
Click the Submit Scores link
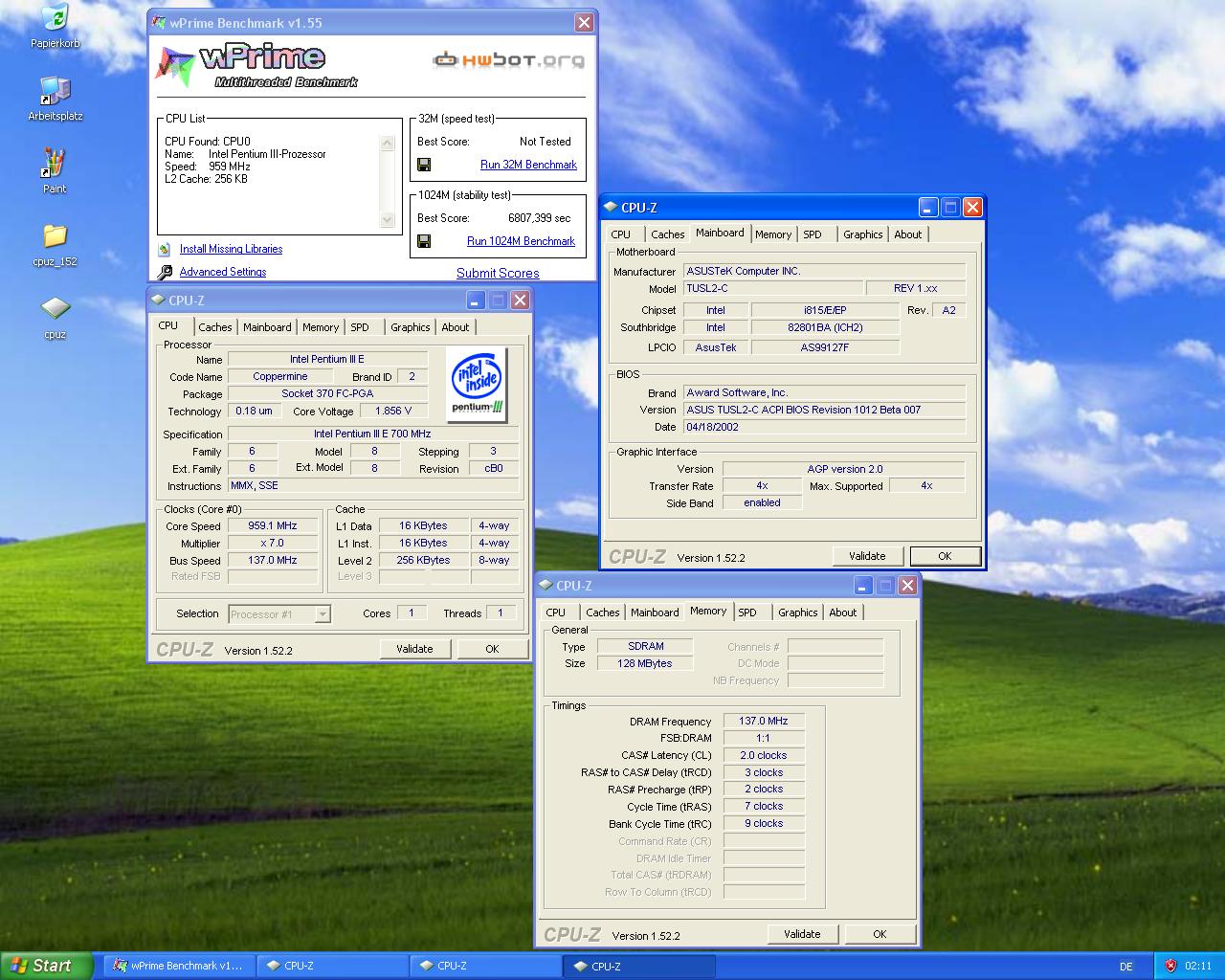(x=498, y=273)
